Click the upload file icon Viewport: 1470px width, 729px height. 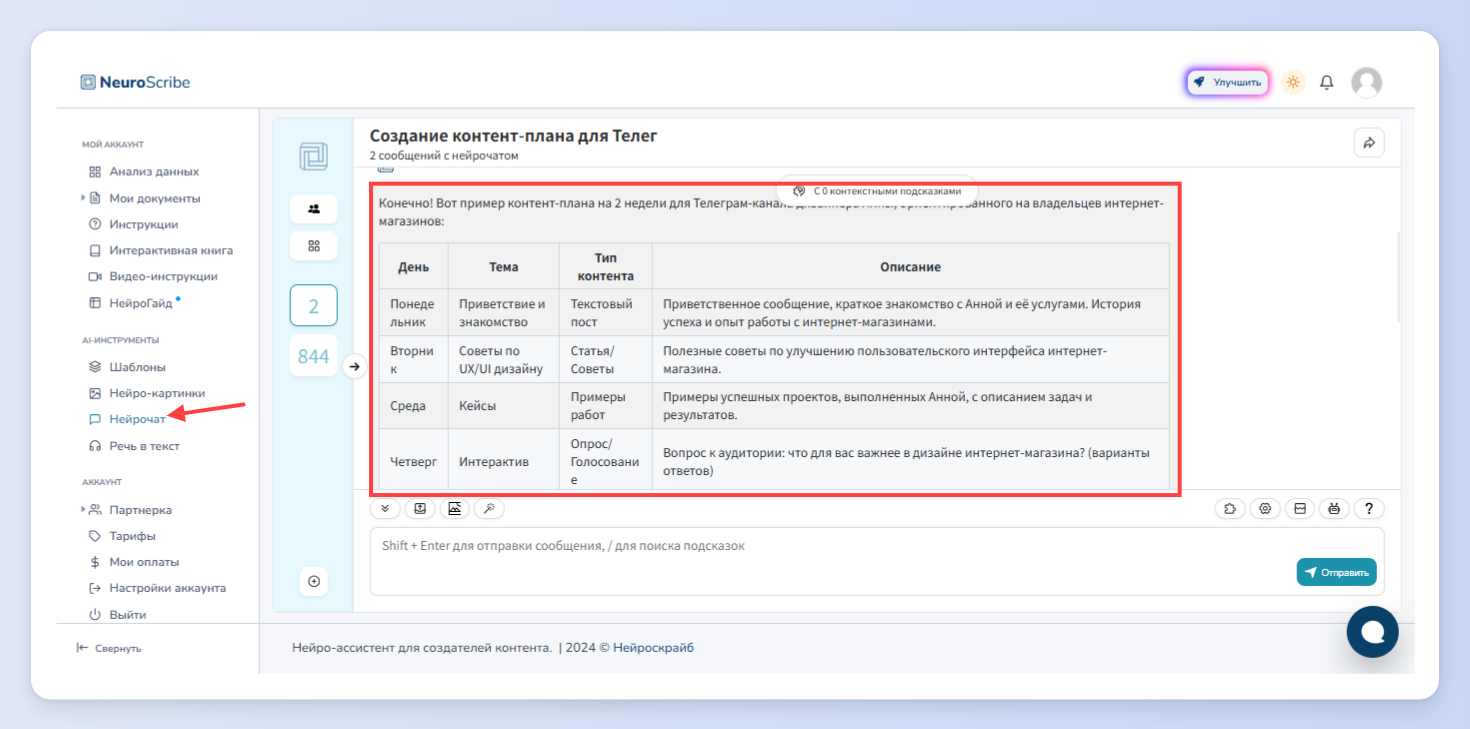point(420,508)
